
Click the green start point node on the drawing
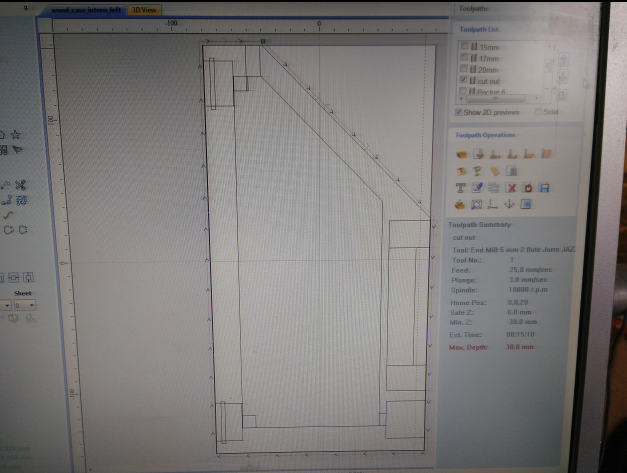pyautogui.click(x=263, y=41)
